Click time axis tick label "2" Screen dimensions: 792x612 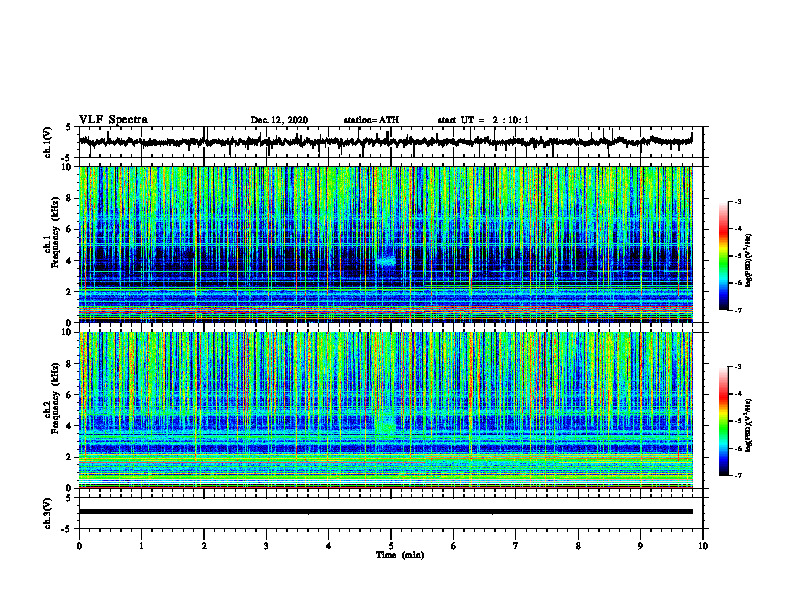click(204, 546)
